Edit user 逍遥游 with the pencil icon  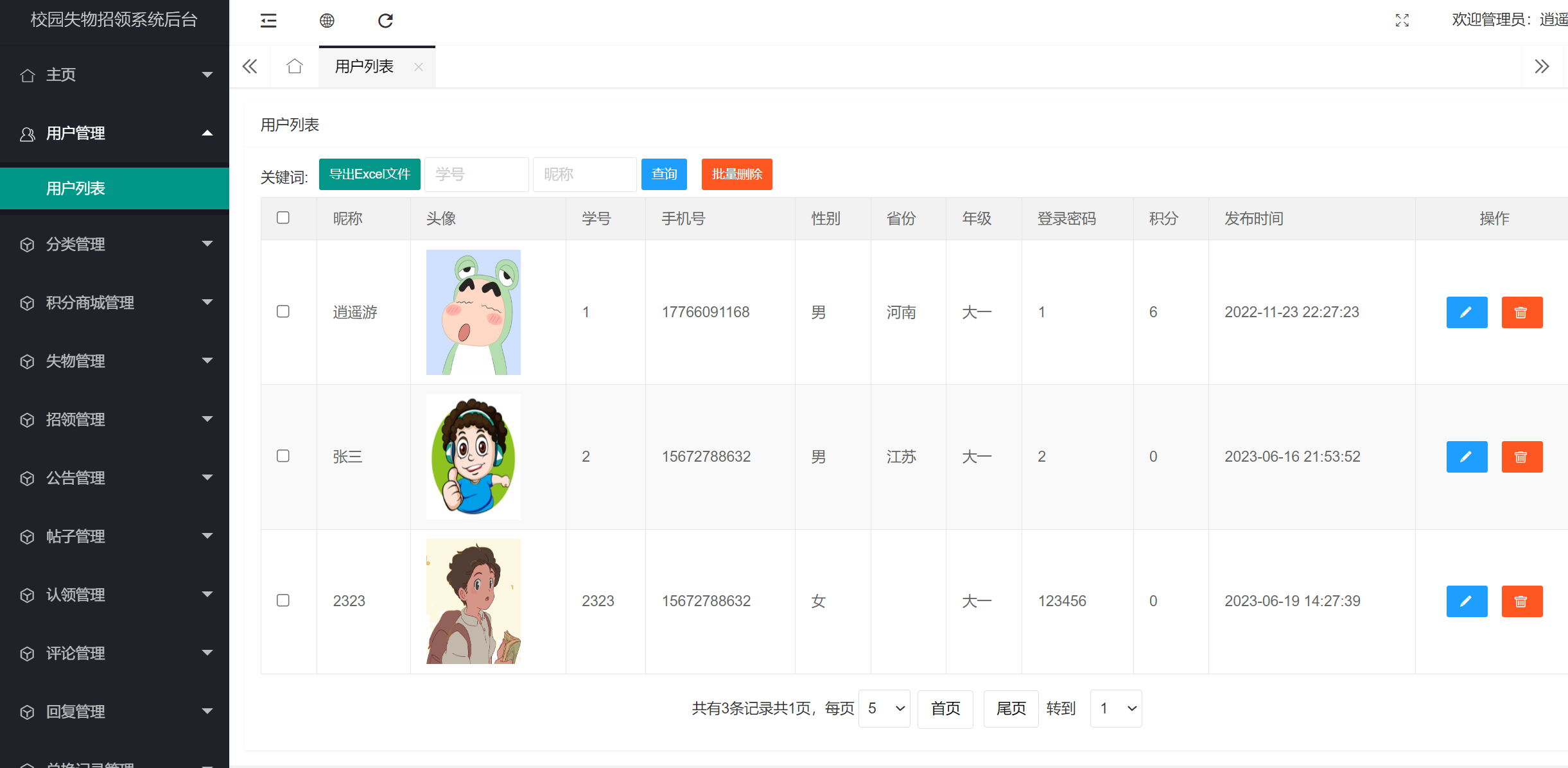tap(1467, 312)
